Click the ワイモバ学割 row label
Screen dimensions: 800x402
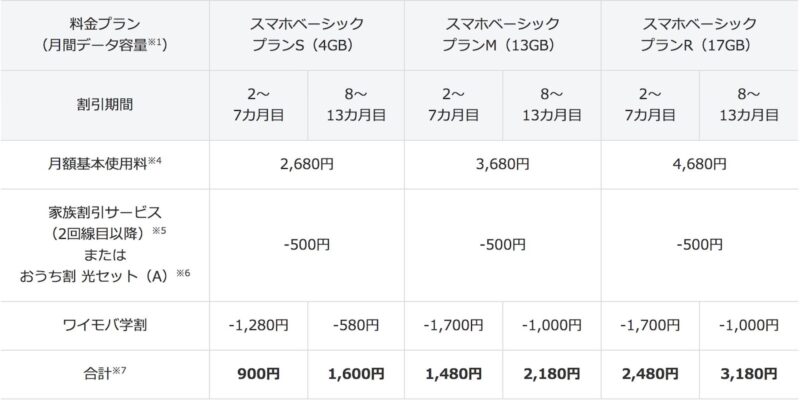(104, 325)
